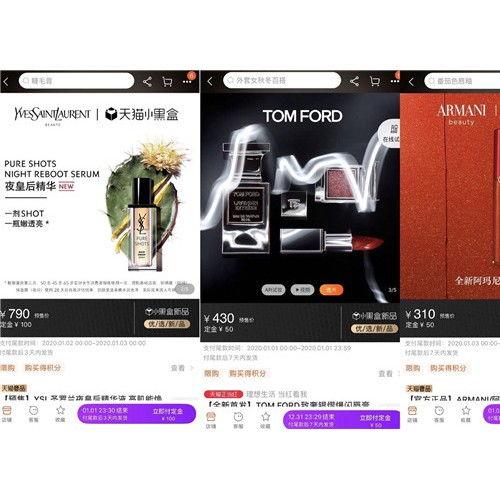Screen dimensions: 500x500
Task: Open more options on Tom Ford page
Action: tap(395, 81)
